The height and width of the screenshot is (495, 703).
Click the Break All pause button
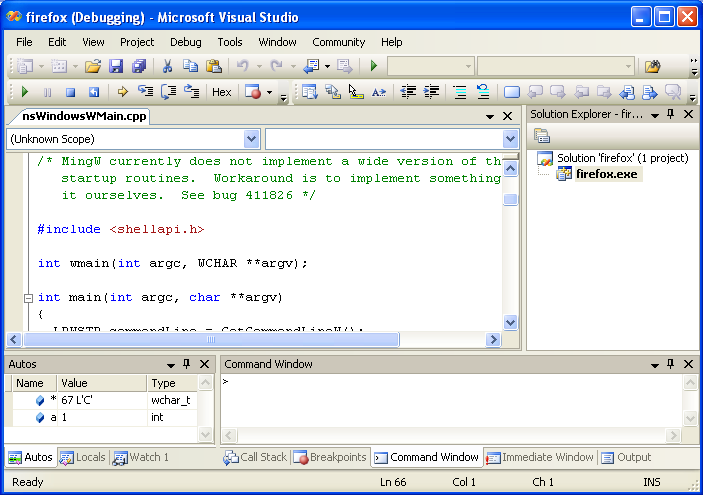point(48,92)
